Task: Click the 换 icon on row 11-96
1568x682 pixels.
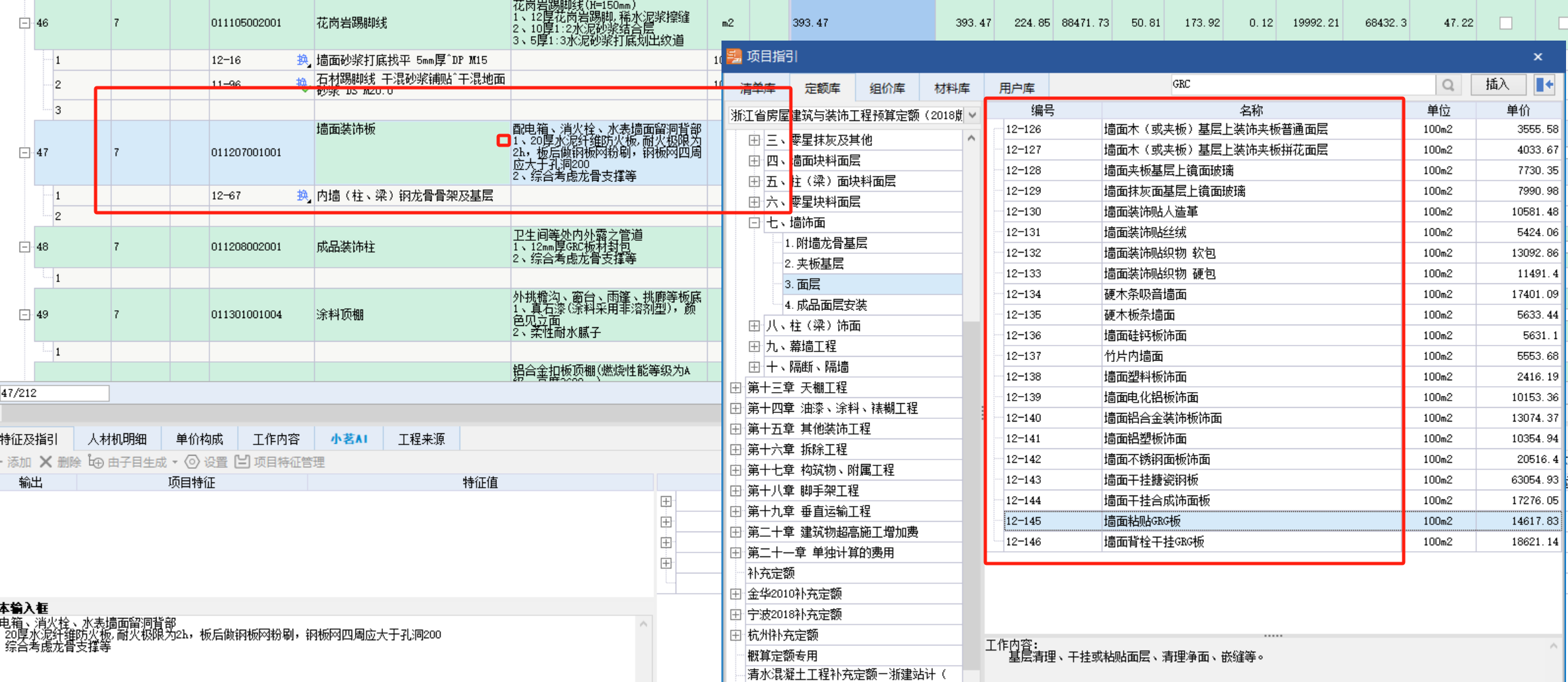Action: (x=302, y=83)
